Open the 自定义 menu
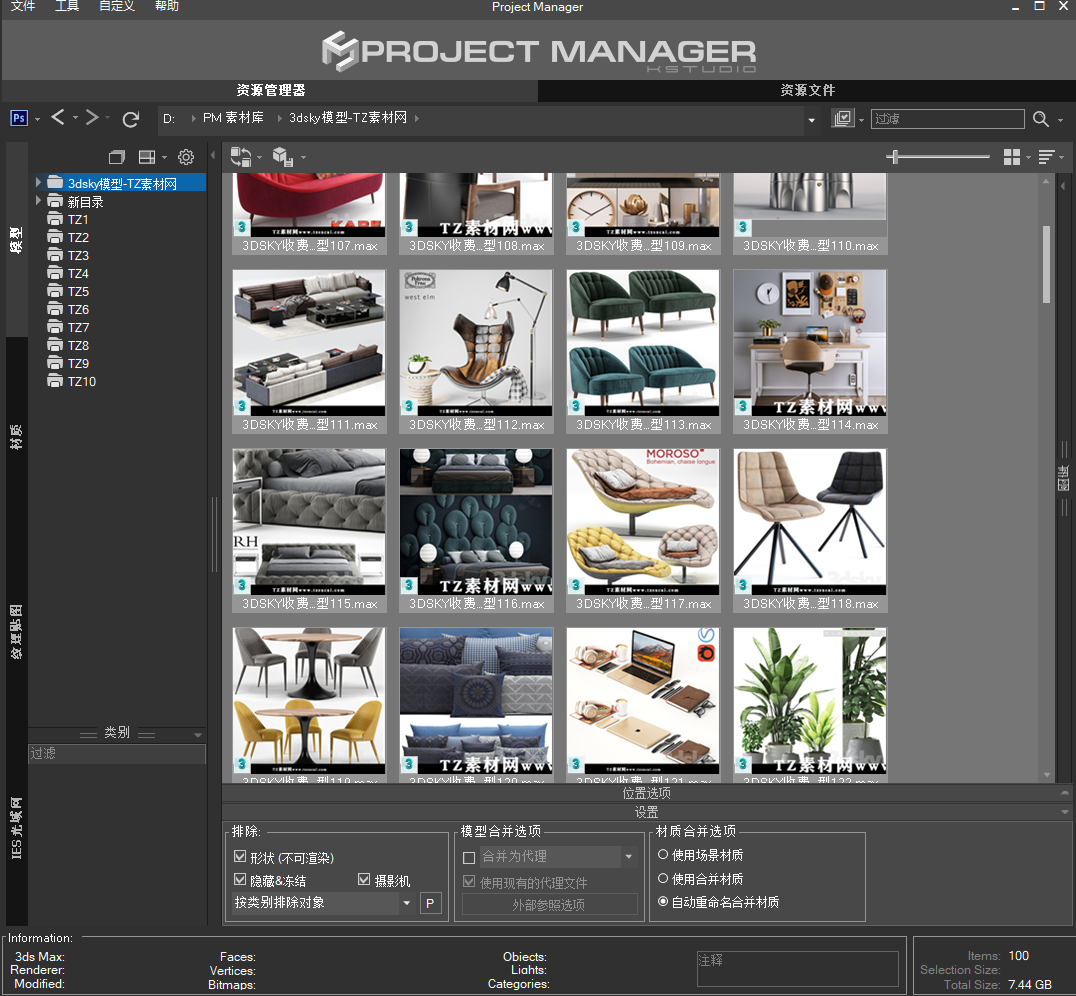1076x996 pixels. 117,7
